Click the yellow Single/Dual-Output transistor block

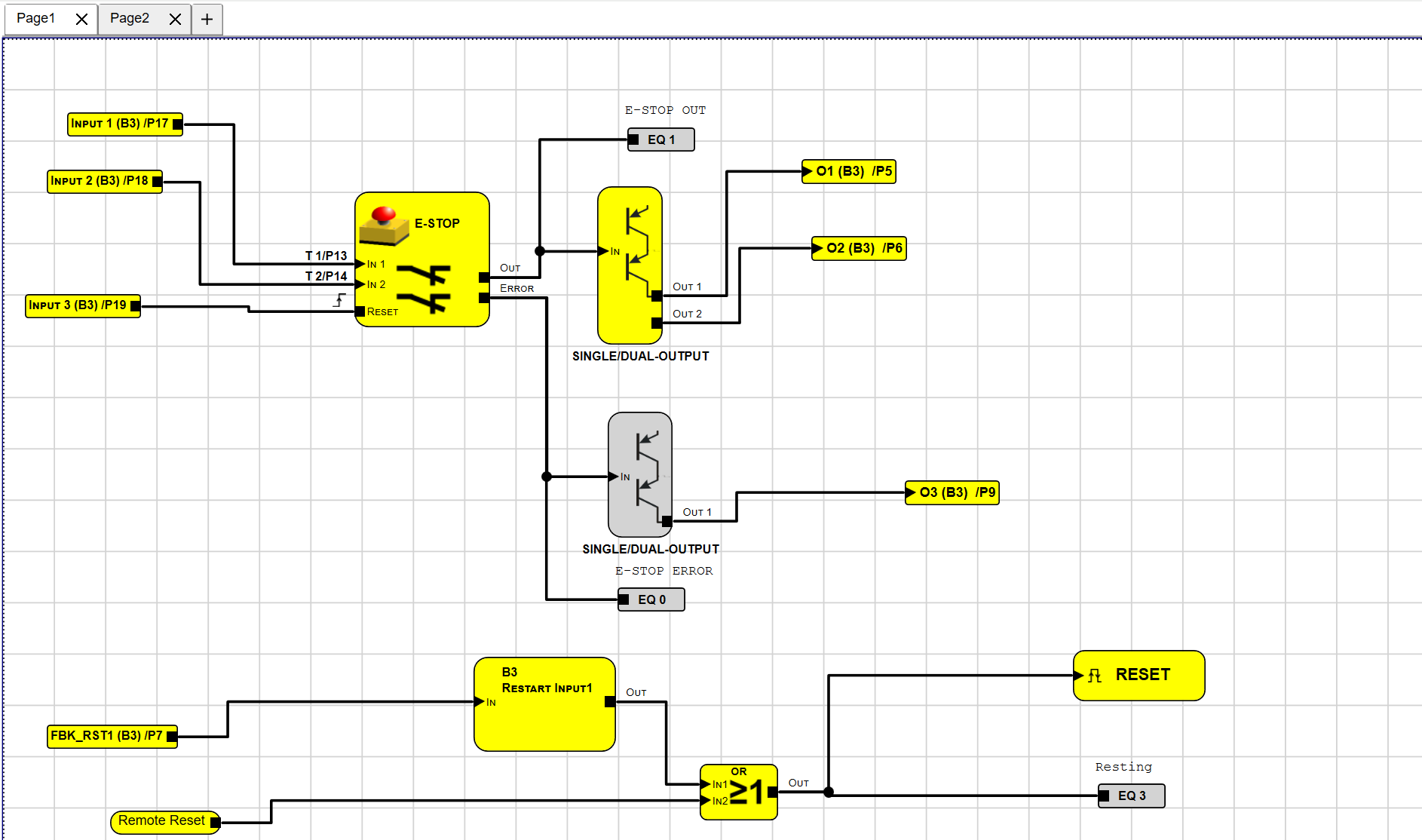pyautogui.click(x=630, y=265)
